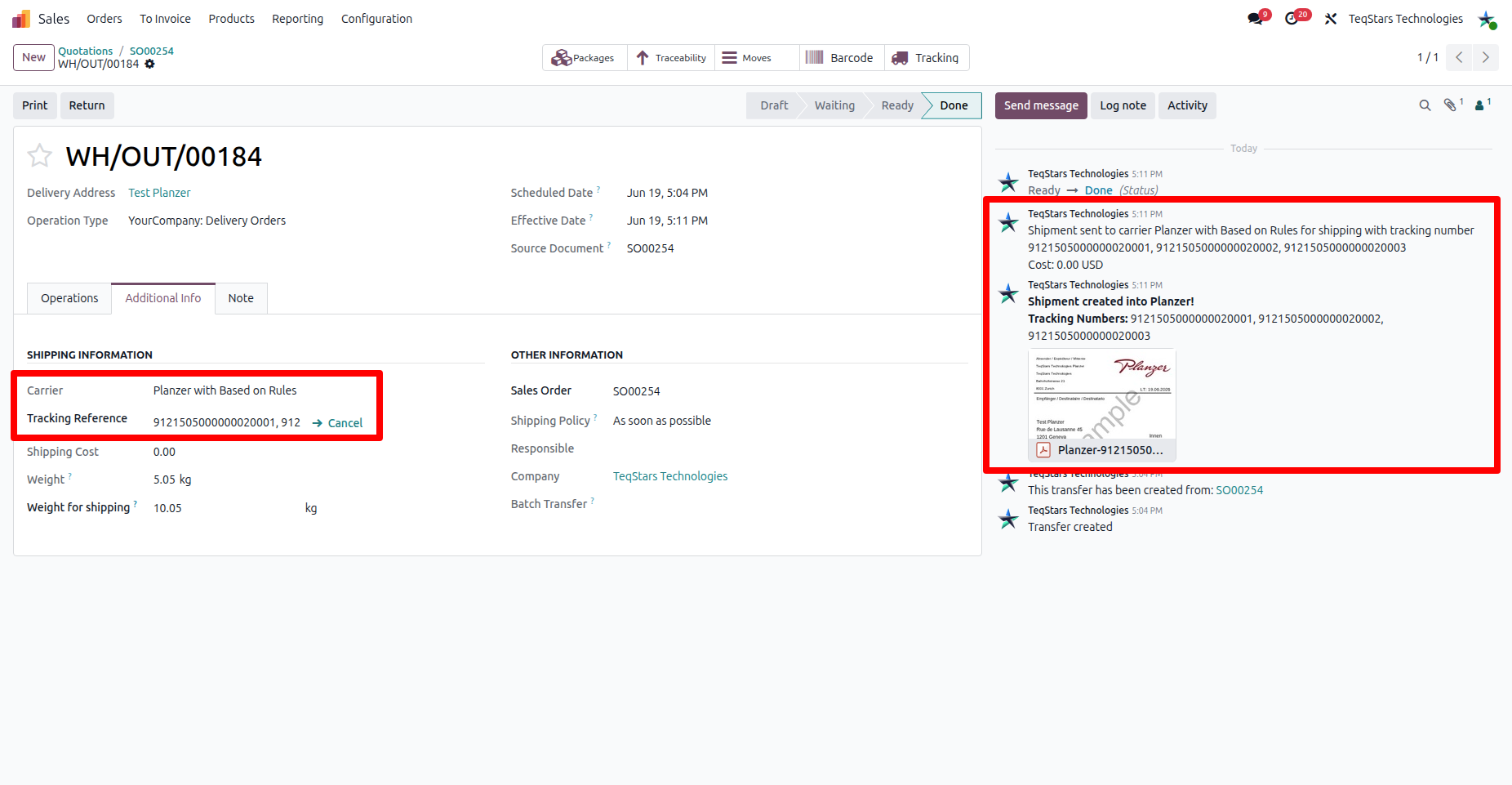Click the Shipping Cost value 0.00
The image size is (1512, 785).
(x=164, y=452)
